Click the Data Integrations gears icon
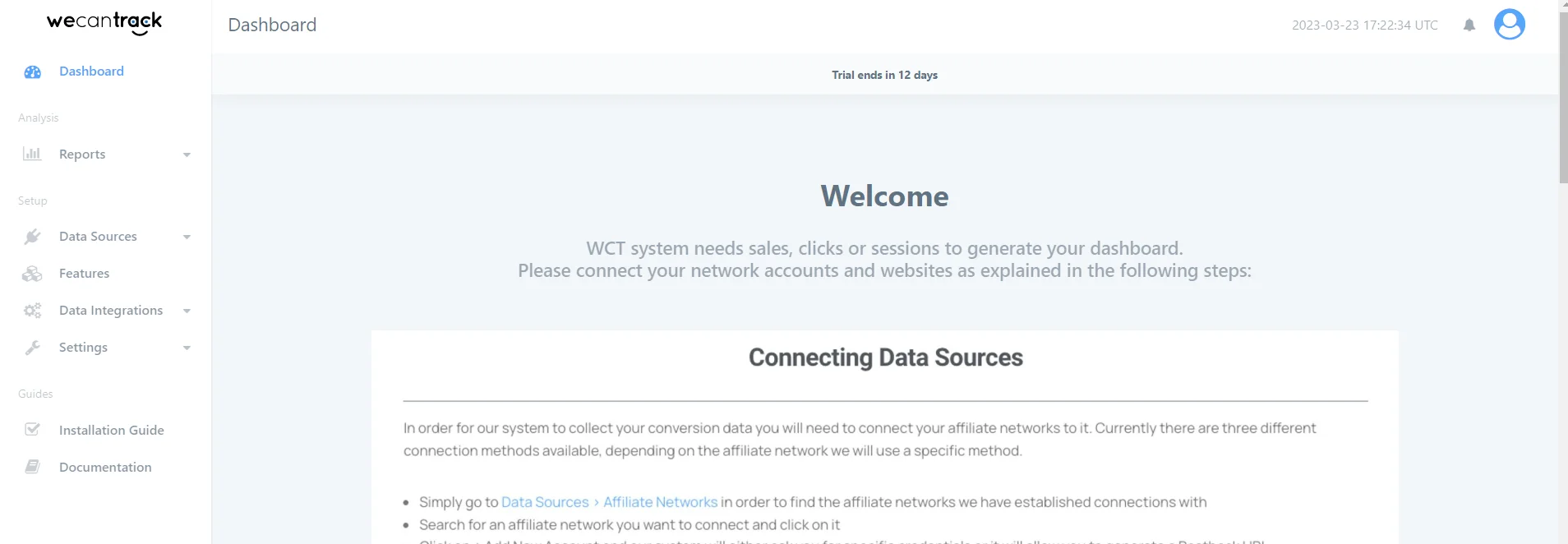Image resolution: width=1568 pixels, height=544 pixels. pyautogui.click(x=32, y=311)
